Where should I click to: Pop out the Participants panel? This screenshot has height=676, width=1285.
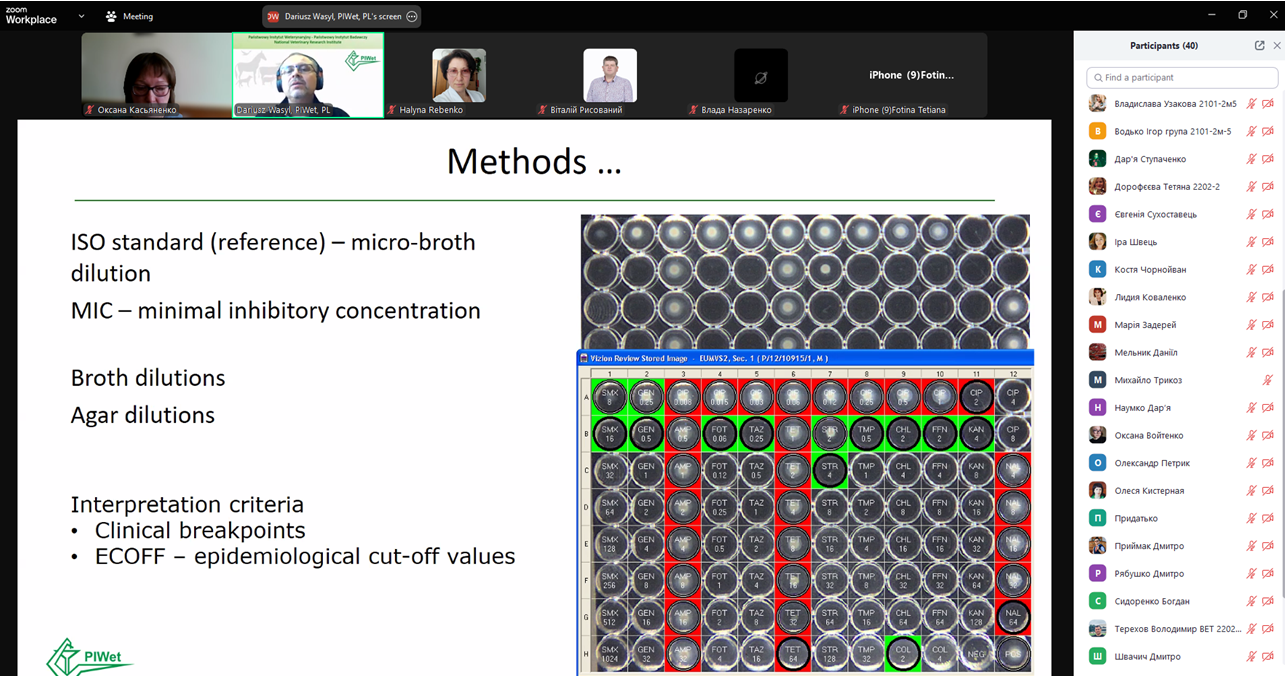coord(1259,46)
